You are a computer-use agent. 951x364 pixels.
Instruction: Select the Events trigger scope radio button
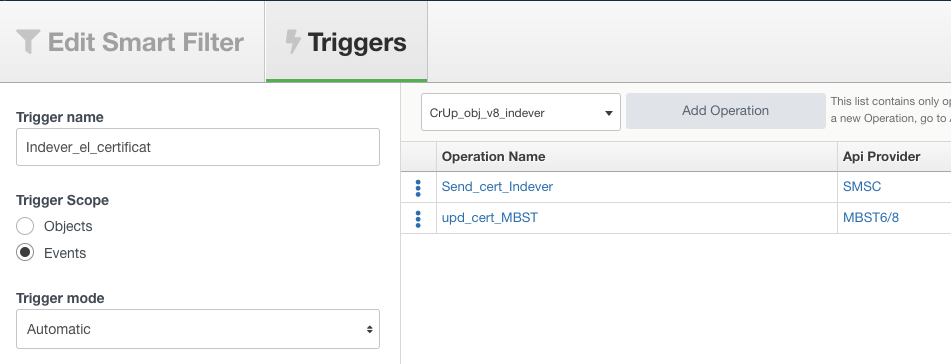25,253
